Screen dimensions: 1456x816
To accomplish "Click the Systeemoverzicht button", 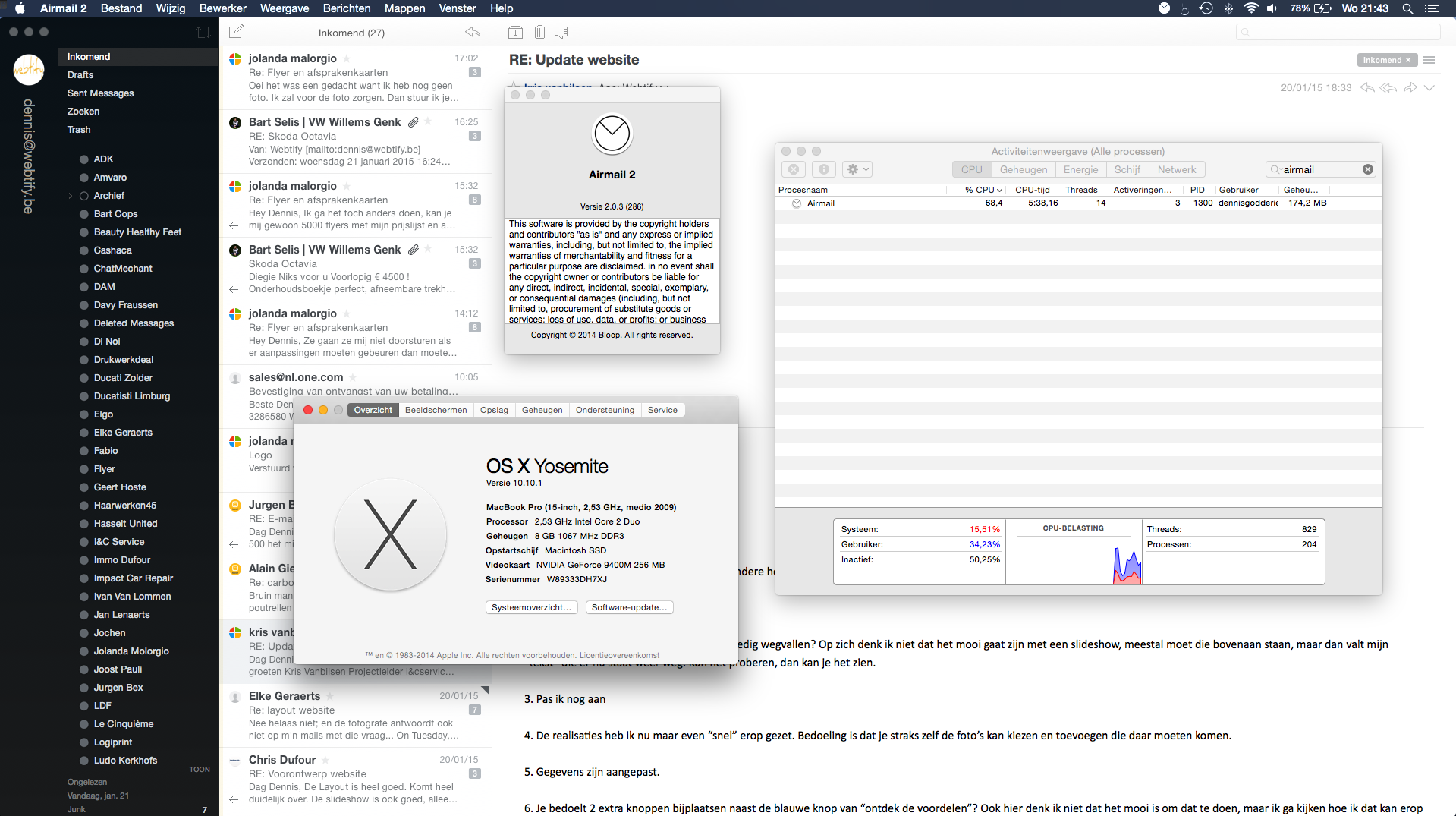I will coord(531,607).
